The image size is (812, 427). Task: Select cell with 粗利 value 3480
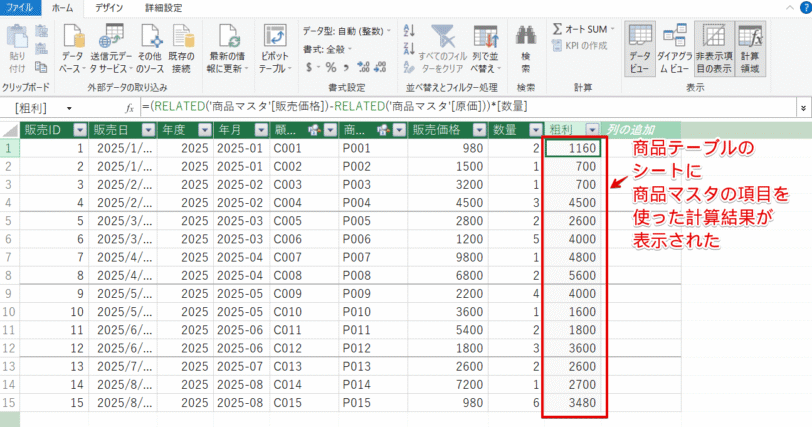(x=573, y=403)
